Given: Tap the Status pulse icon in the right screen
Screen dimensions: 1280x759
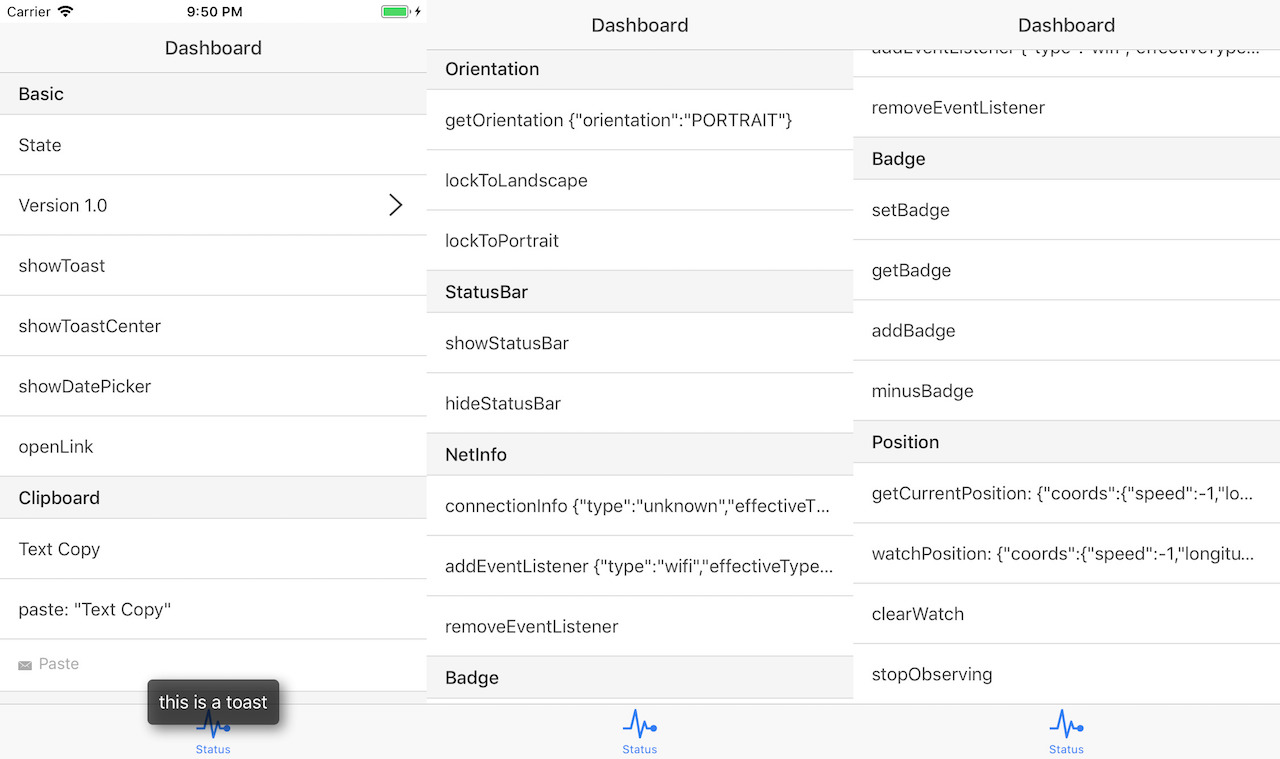Looking at the screenshot, I should click(1066, 724).
